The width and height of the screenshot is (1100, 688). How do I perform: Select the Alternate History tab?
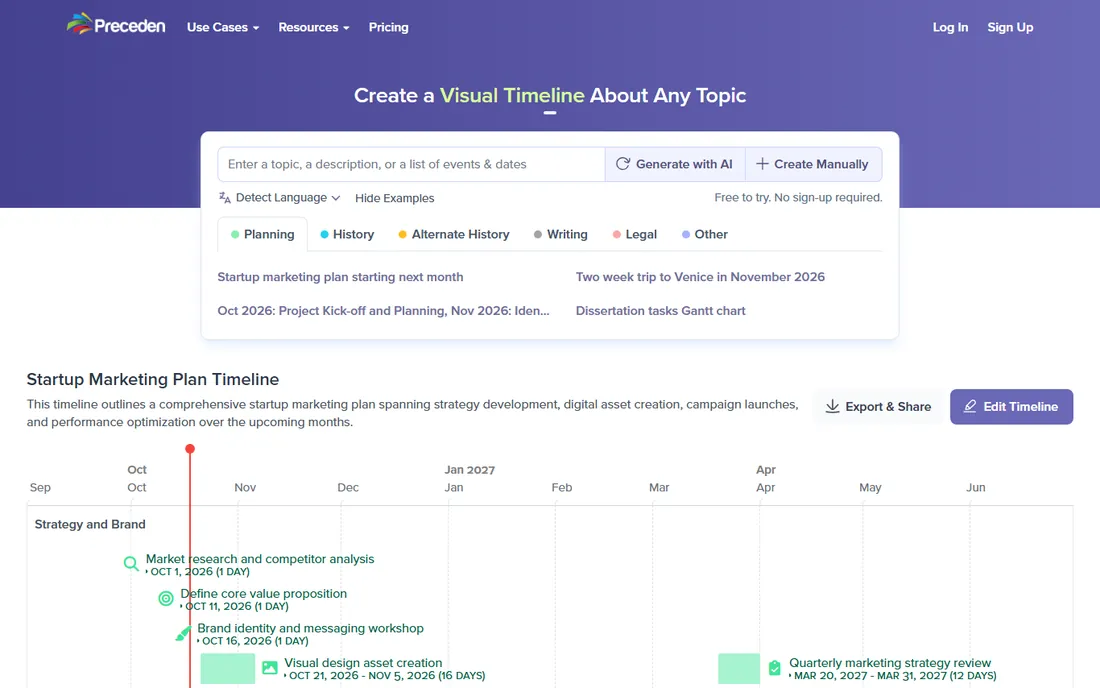point(453,234)
